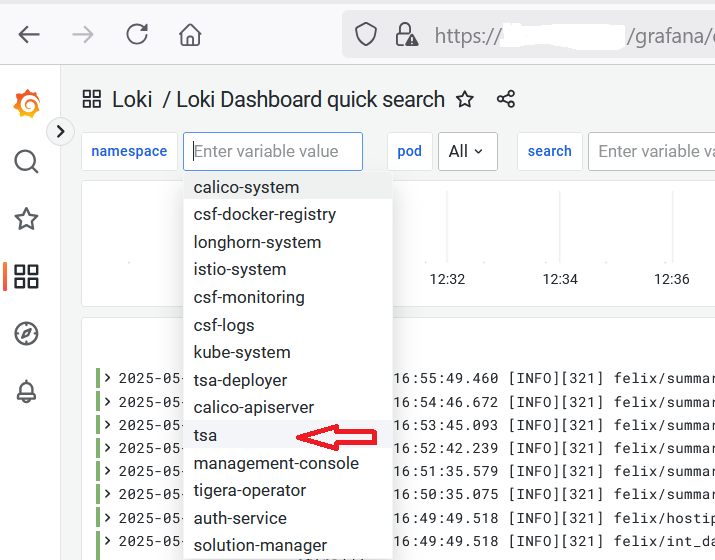Click the dashboards grid icon beside Loki
Viewport: 715px width, 560px height.
pyautogui.click(x=92, y=99)
